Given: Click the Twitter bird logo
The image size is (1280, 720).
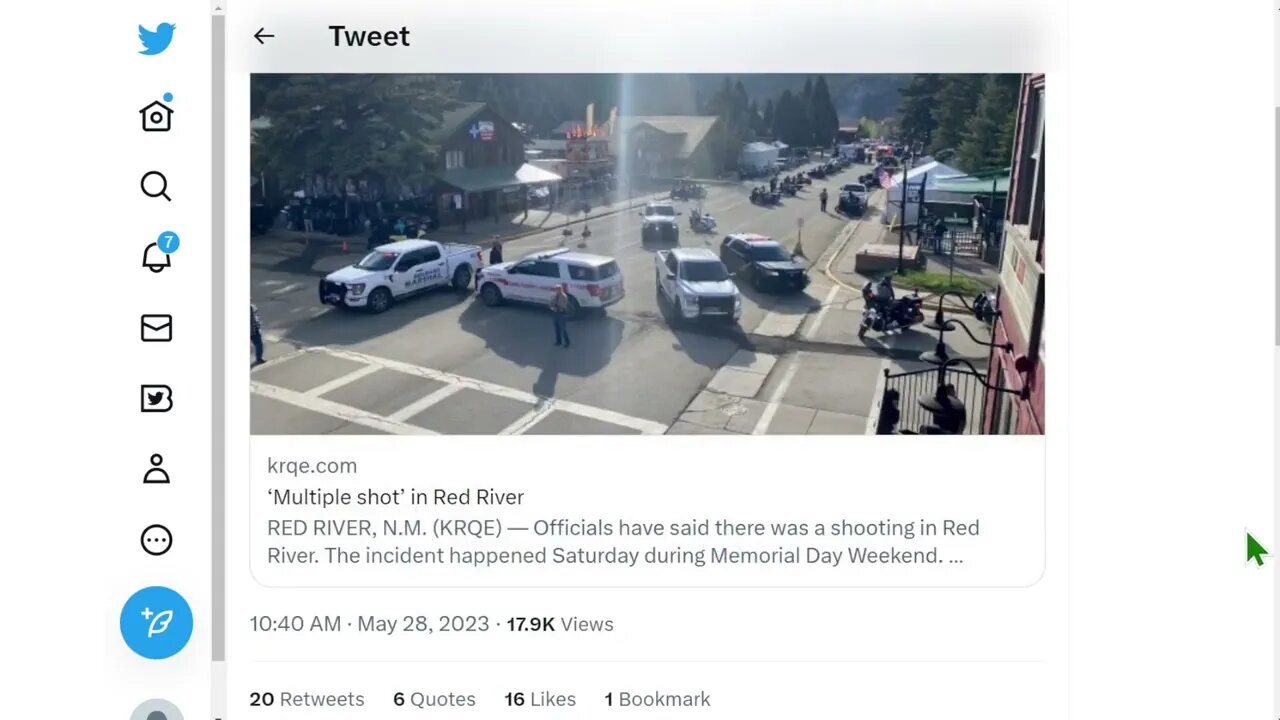Looking at the screenshot, I should coord(156,38).
